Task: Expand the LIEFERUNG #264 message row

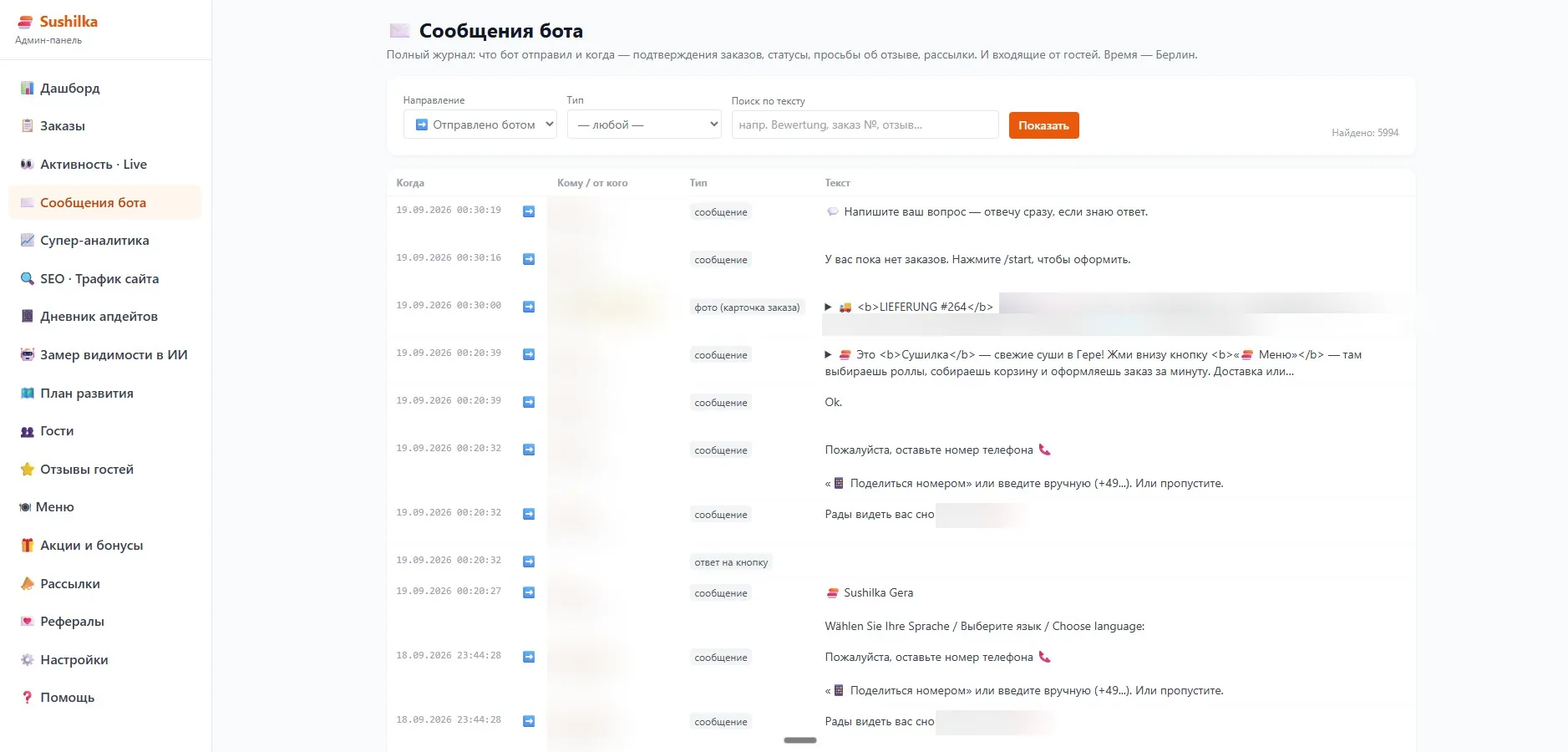Action: 828,307
